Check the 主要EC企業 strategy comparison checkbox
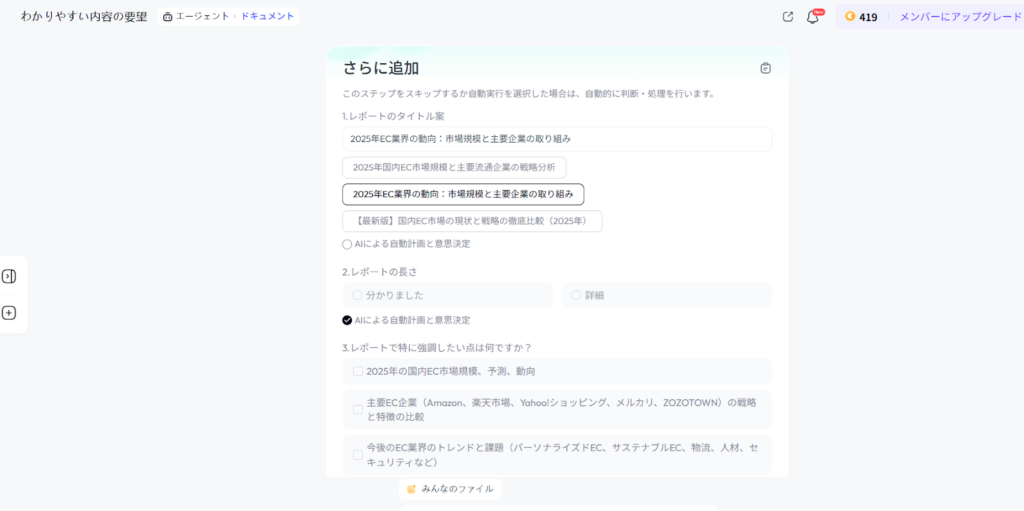Image resolution: width=1024 pixels, height=511 pixels. [x=357, y=409]
